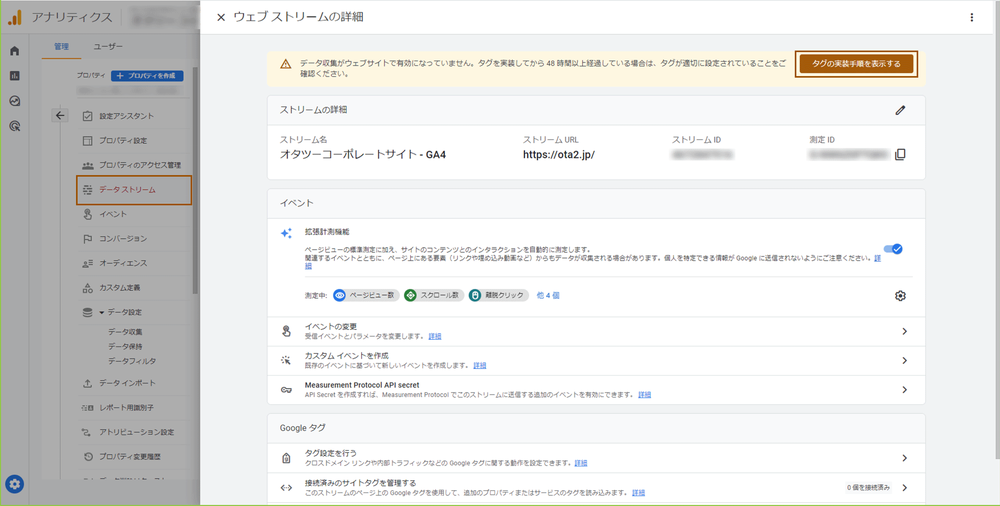Expand the イベントの変更 row chevron
Image resolution: width=1000 pixels, height=506 pixels.
904,331
